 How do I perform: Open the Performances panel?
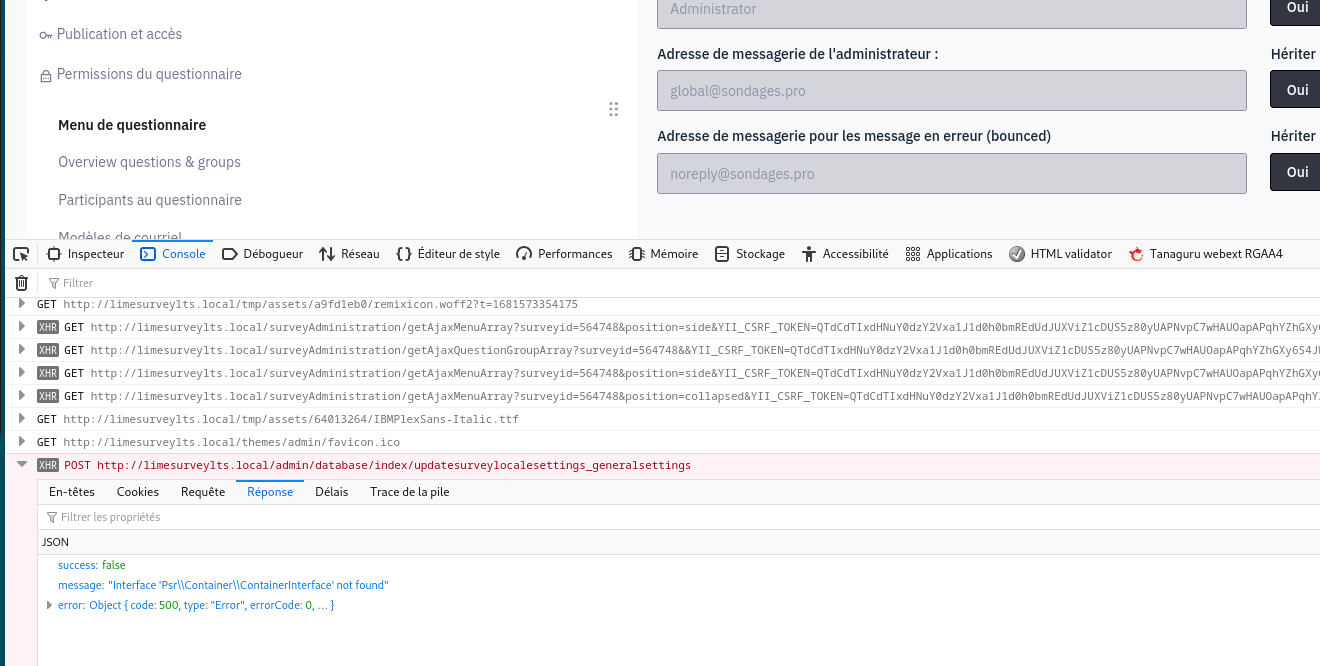[x=564, y=254]
